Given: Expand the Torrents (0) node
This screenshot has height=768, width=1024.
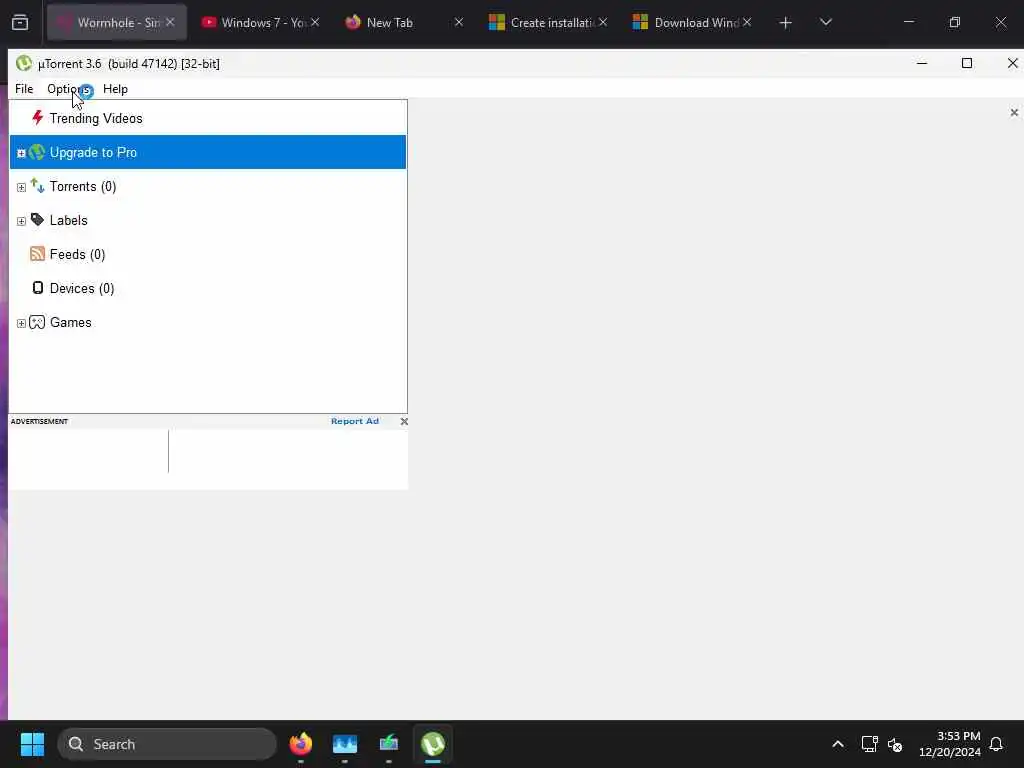Looking at the screenshot, I should (21, 187).
